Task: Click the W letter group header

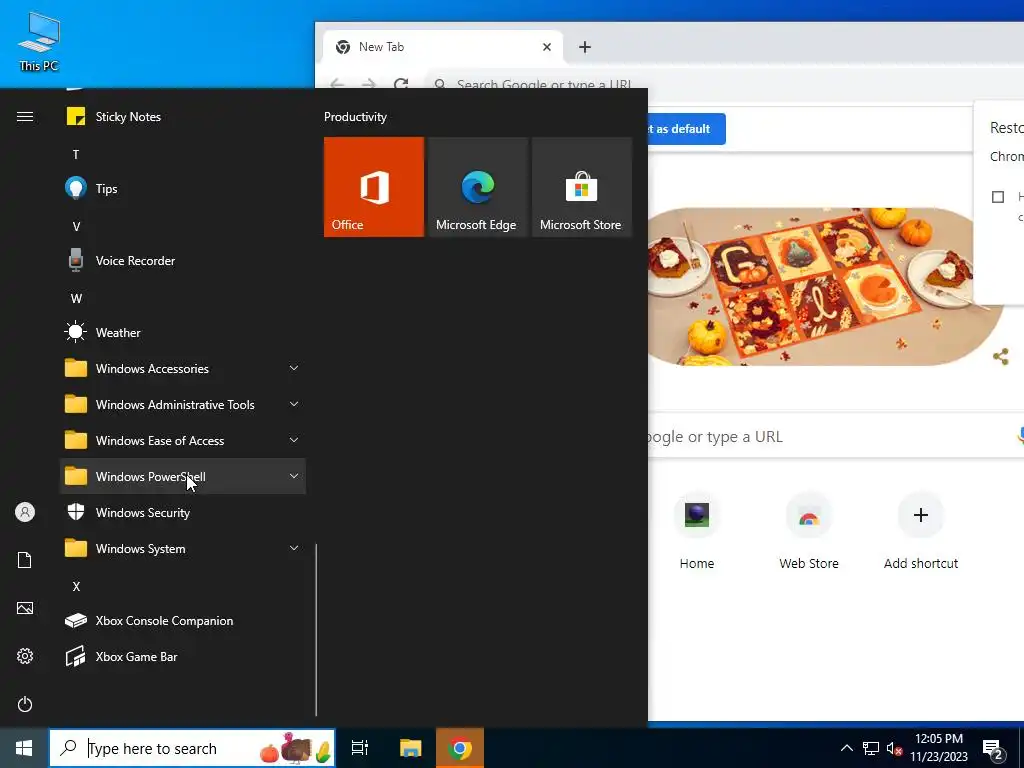Action: 76,298
